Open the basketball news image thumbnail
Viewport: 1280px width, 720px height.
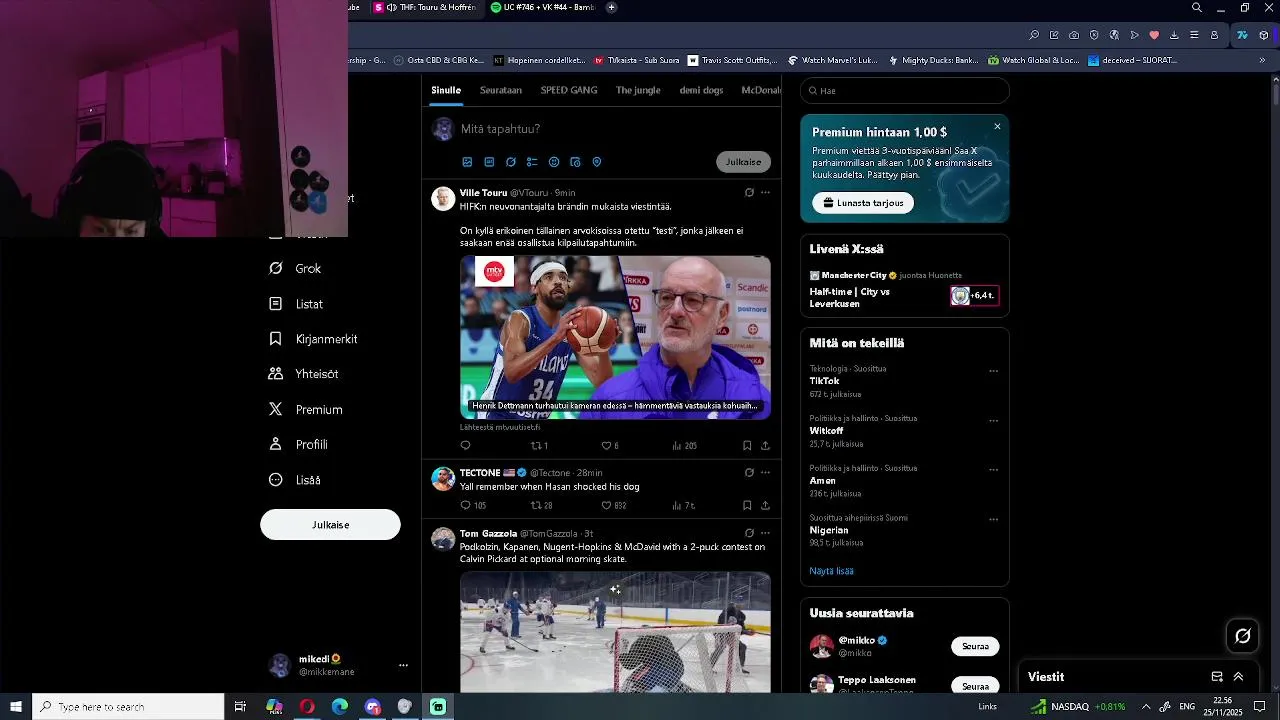[615, 337]
